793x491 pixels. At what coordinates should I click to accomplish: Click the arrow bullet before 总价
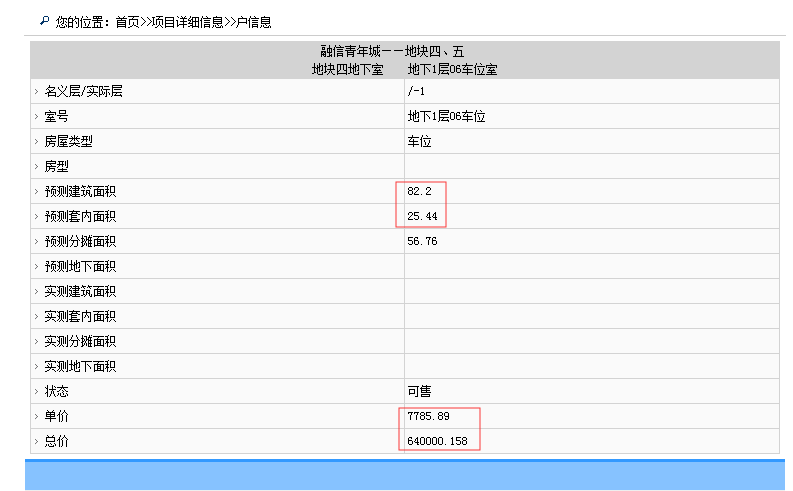36,441
